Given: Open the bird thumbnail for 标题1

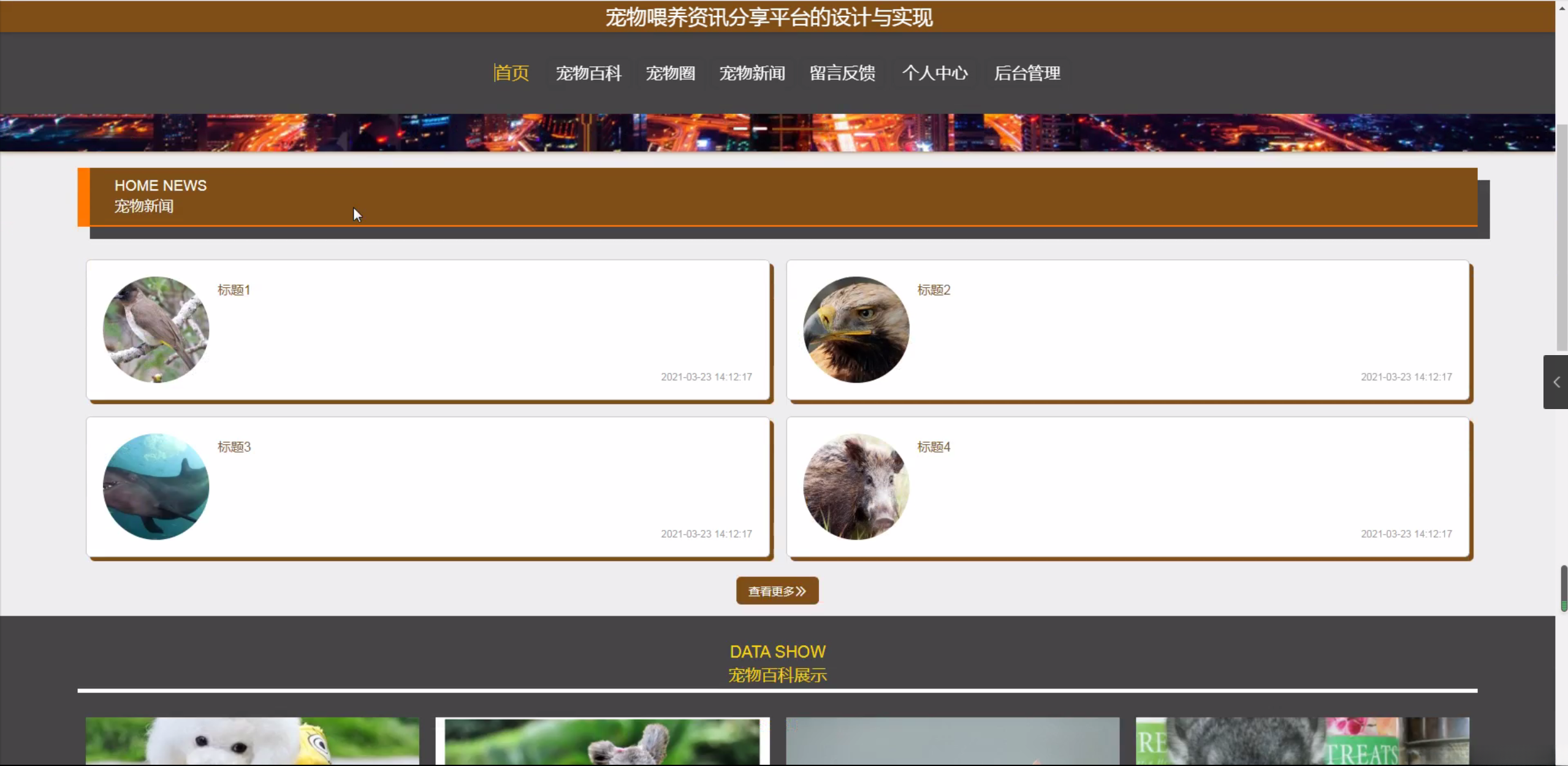Looking at the screenshot, I should 156,329.
